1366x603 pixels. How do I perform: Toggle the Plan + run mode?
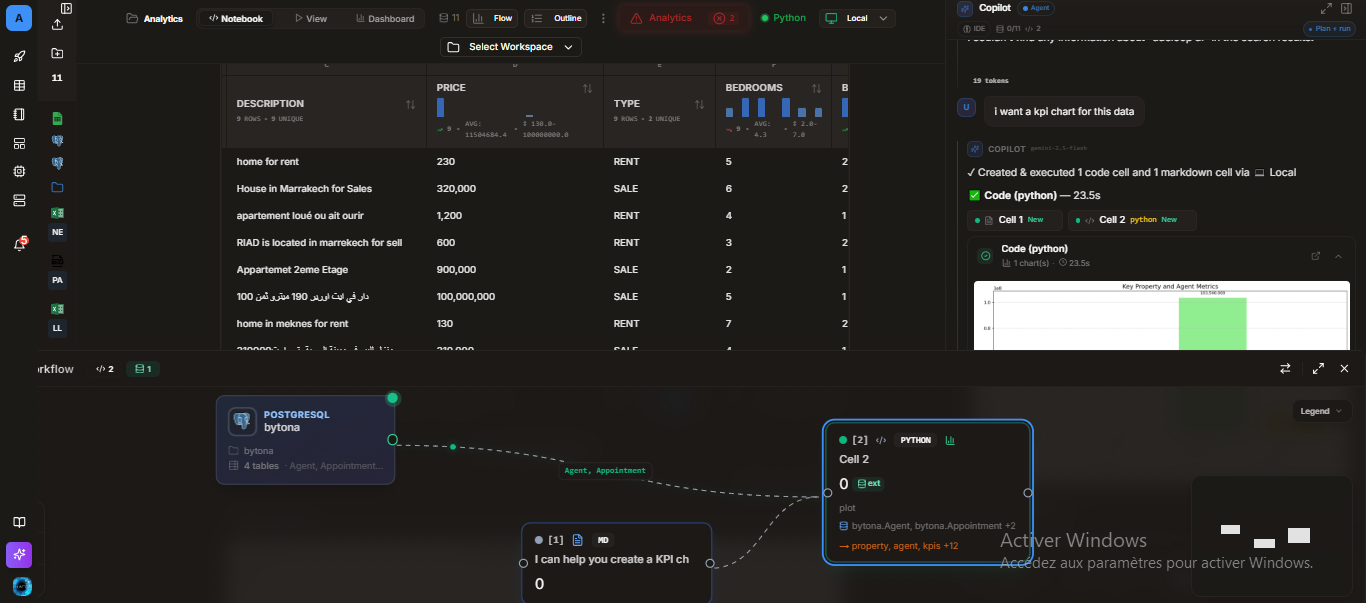[1329, 29]
